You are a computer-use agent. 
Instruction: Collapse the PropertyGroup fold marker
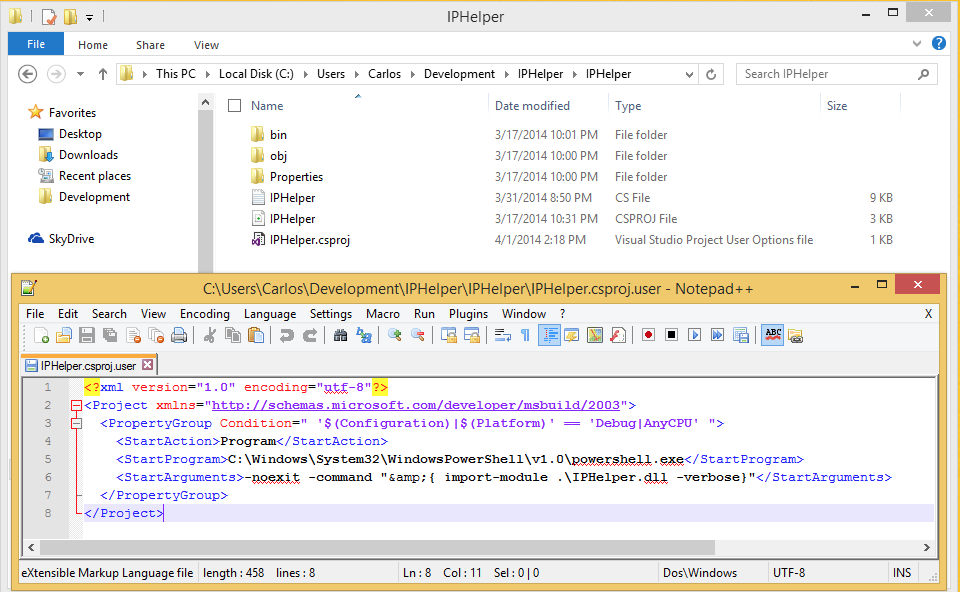tap(76, 424)
